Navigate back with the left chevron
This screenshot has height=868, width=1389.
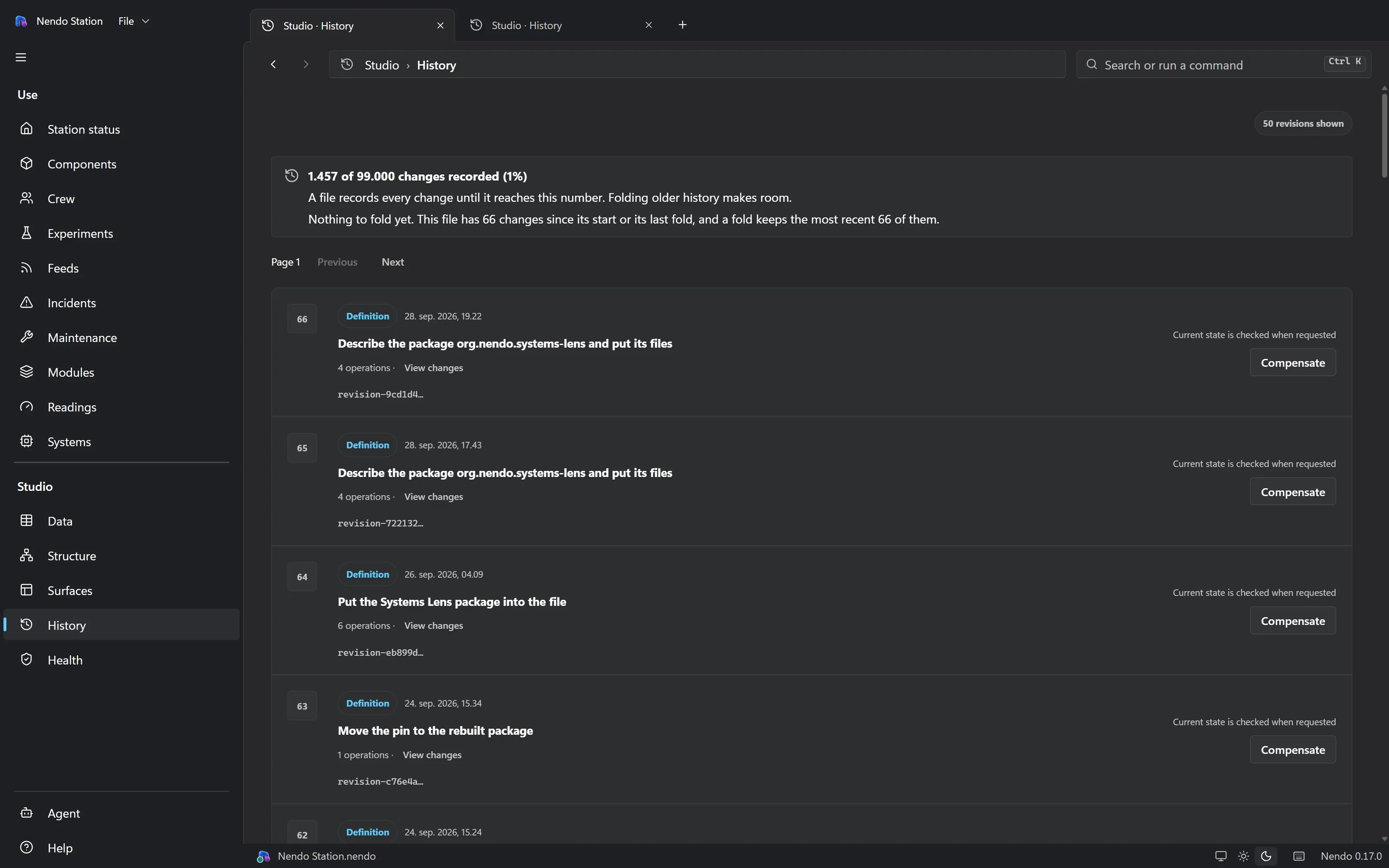274,64
